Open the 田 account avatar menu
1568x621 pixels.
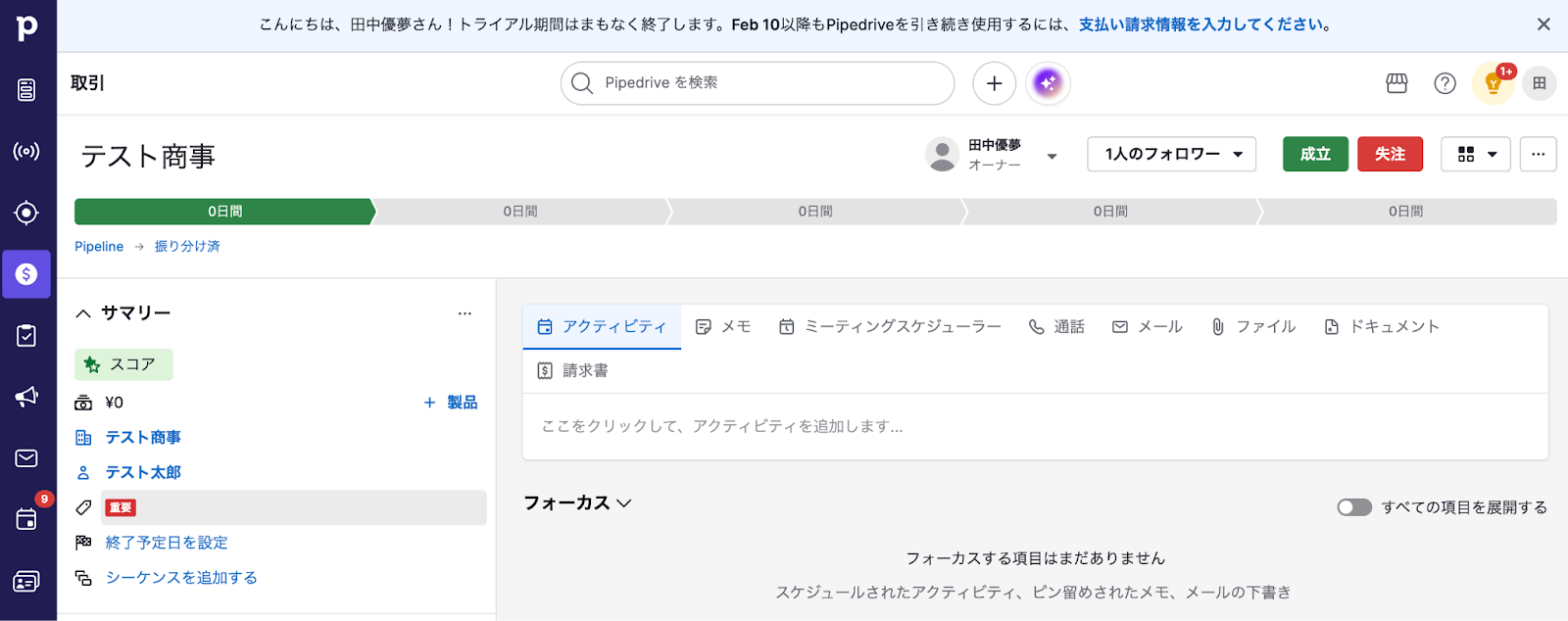1540,83
